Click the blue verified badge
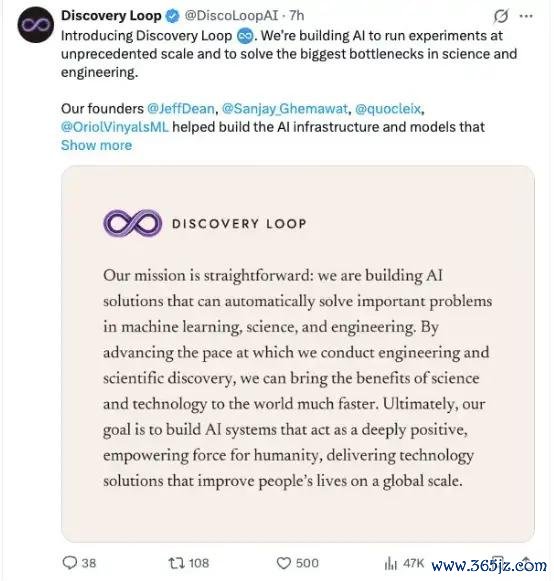The width and height of the screenshot is (554, 581). click(172, 16)
